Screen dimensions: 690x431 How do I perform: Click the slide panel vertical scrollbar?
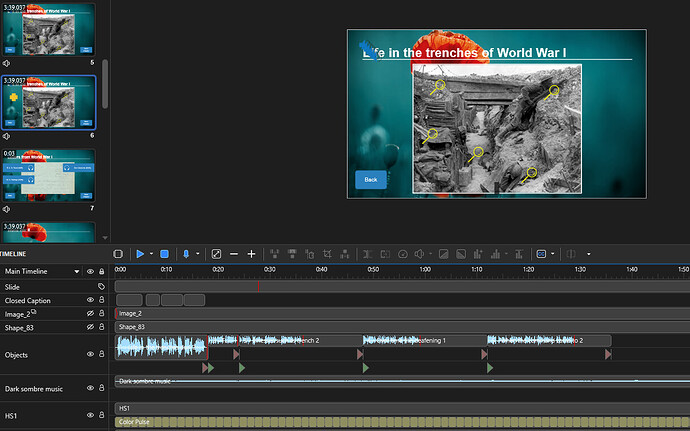[x=105, y=82]
